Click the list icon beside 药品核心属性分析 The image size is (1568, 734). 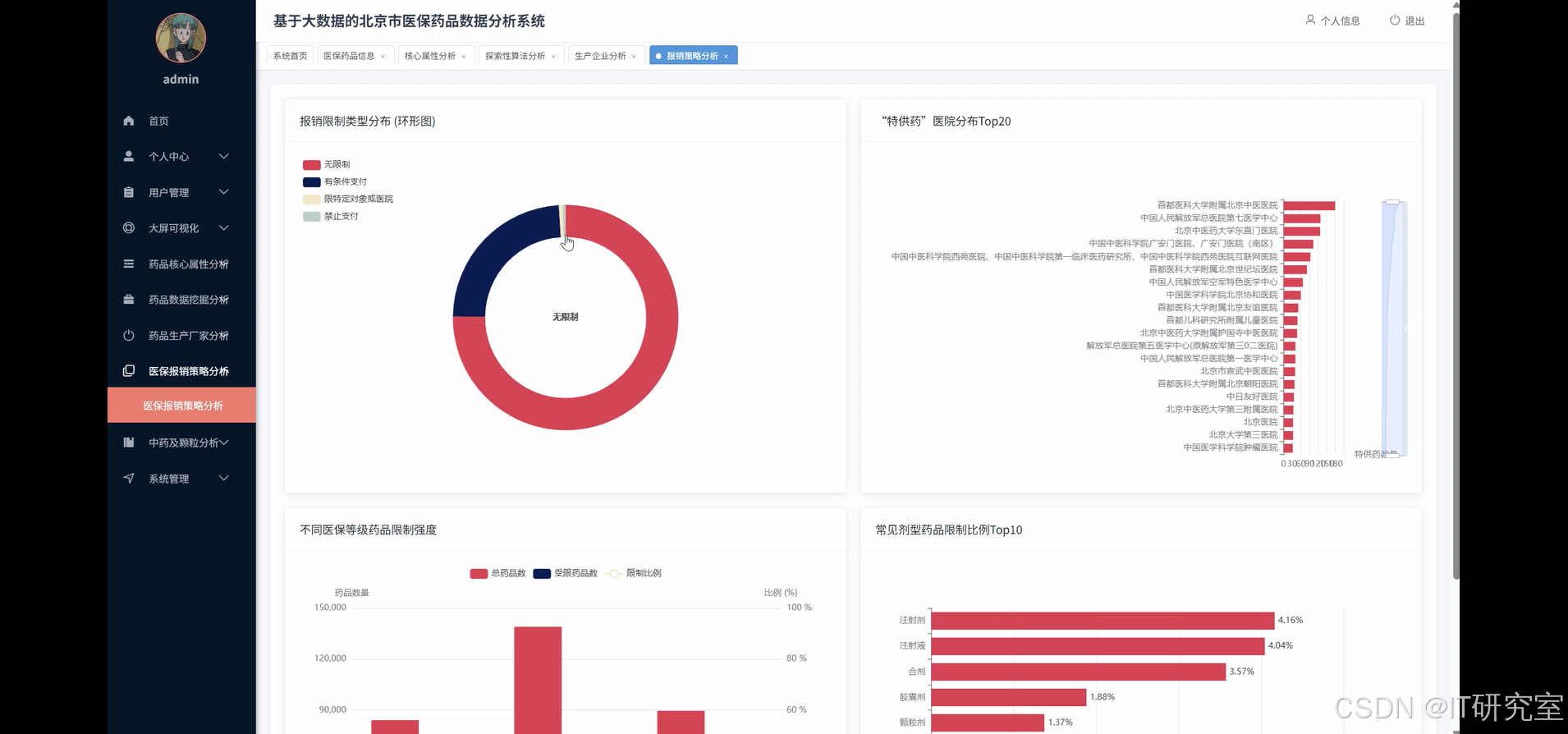128,264
